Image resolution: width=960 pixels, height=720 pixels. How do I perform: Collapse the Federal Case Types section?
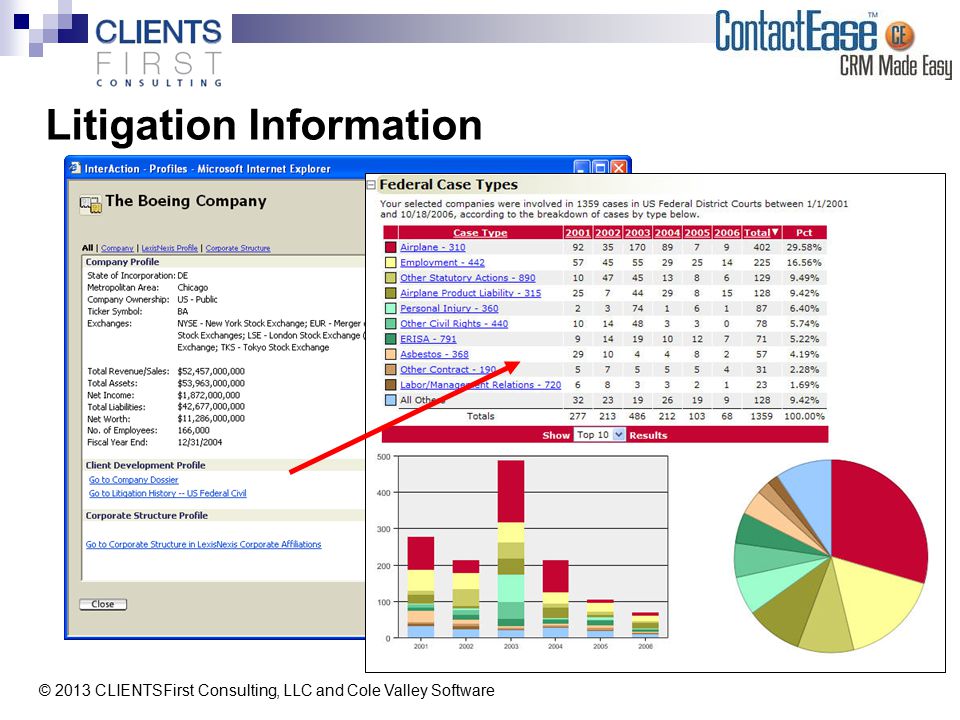coord(371,184)
